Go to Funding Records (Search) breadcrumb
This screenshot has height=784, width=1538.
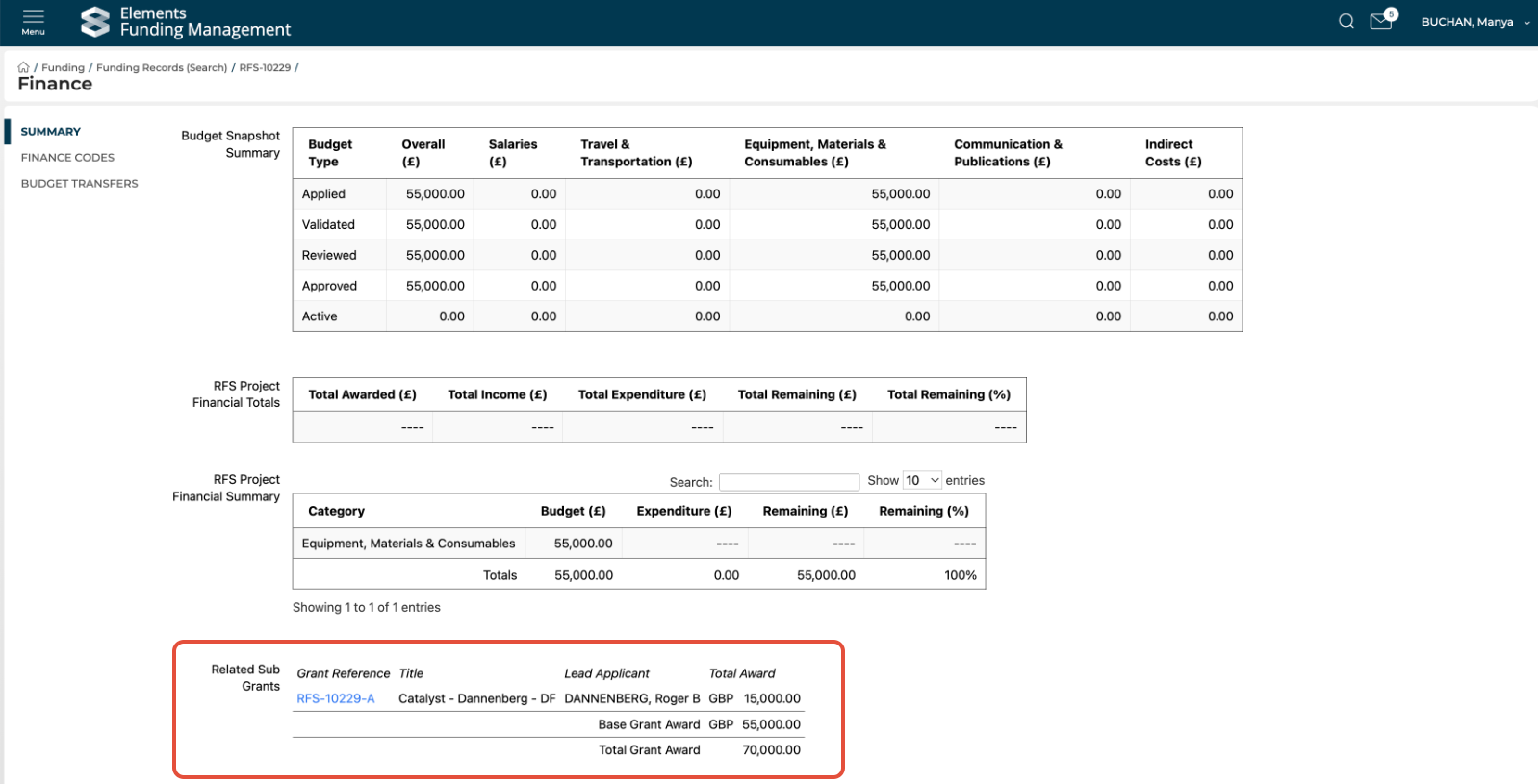tap(162, 67)
